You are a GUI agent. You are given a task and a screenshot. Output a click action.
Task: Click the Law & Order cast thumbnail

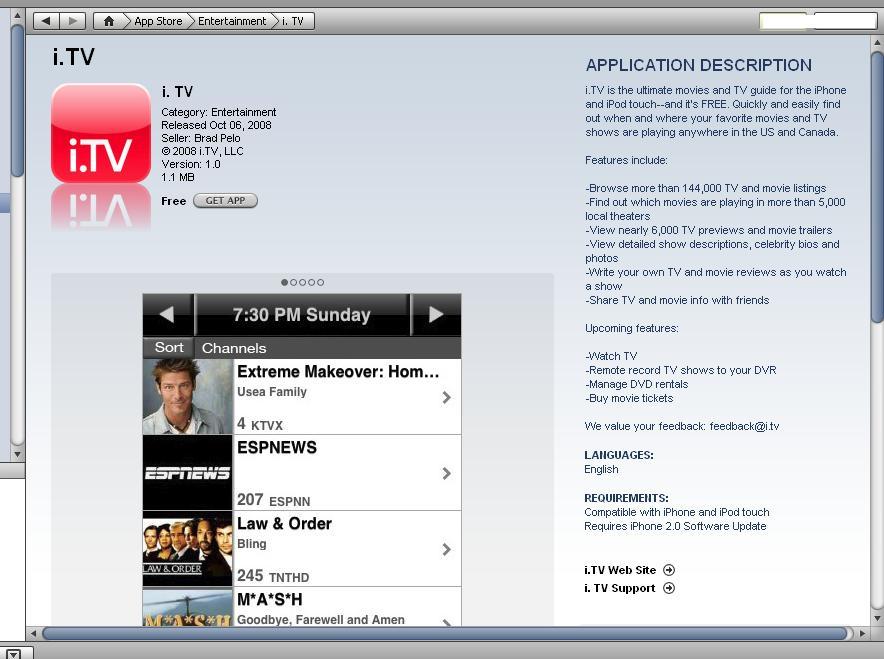[188, 549]
